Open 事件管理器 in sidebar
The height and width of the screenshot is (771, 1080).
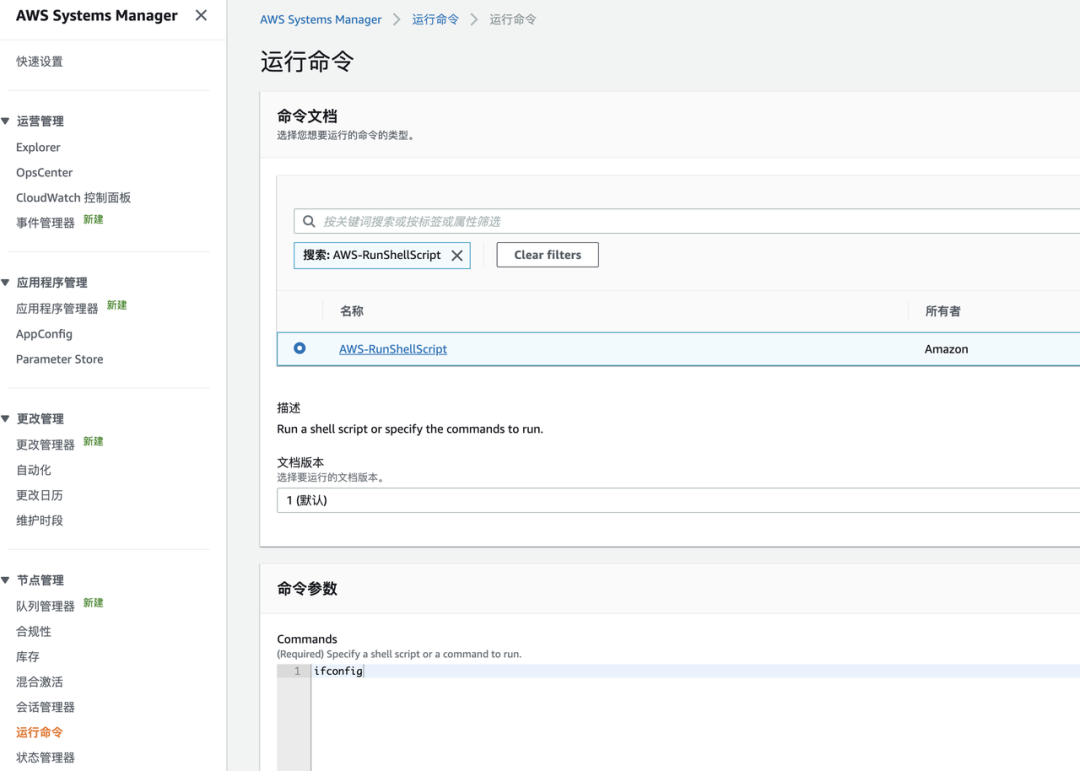(45, 223)
